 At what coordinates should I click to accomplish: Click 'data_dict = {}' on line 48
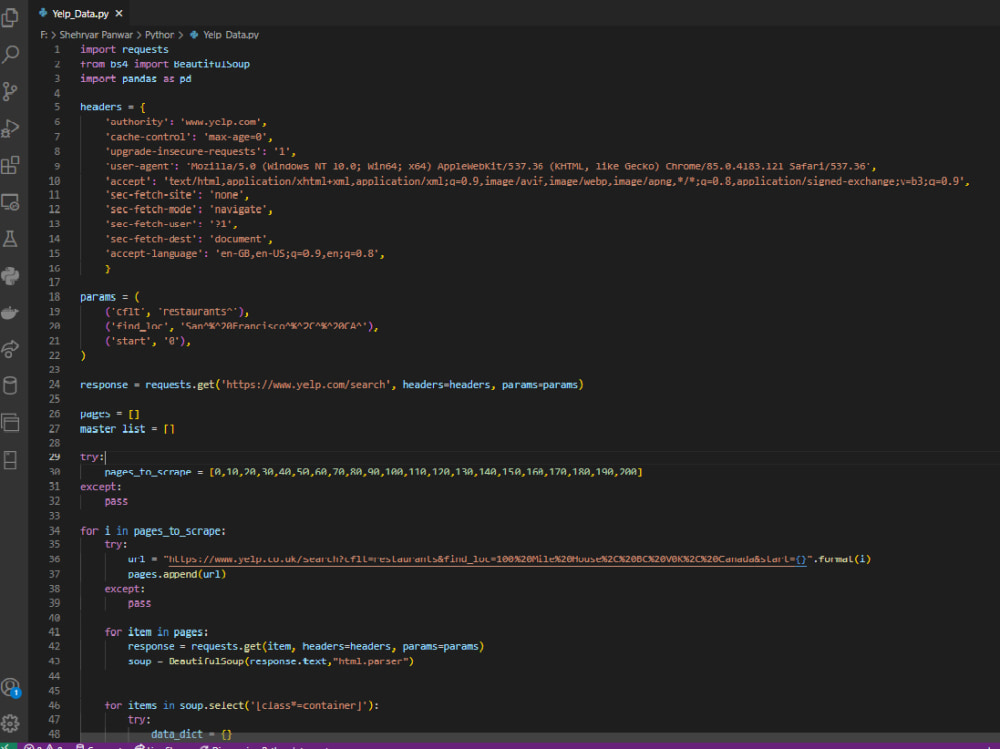pyautogui.click(x=191, y=735)
